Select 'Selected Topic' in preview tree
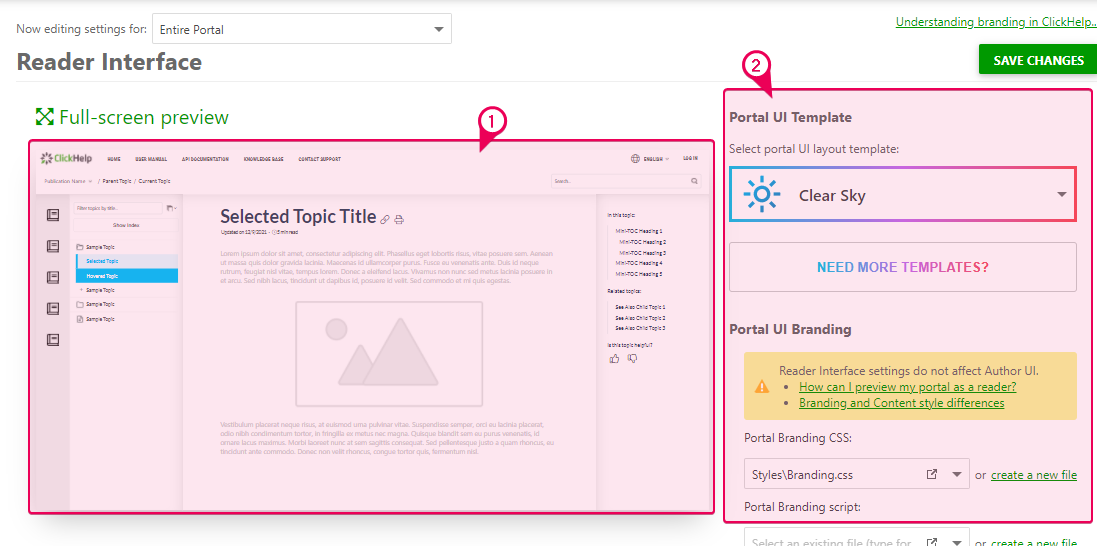 (127, 260)
